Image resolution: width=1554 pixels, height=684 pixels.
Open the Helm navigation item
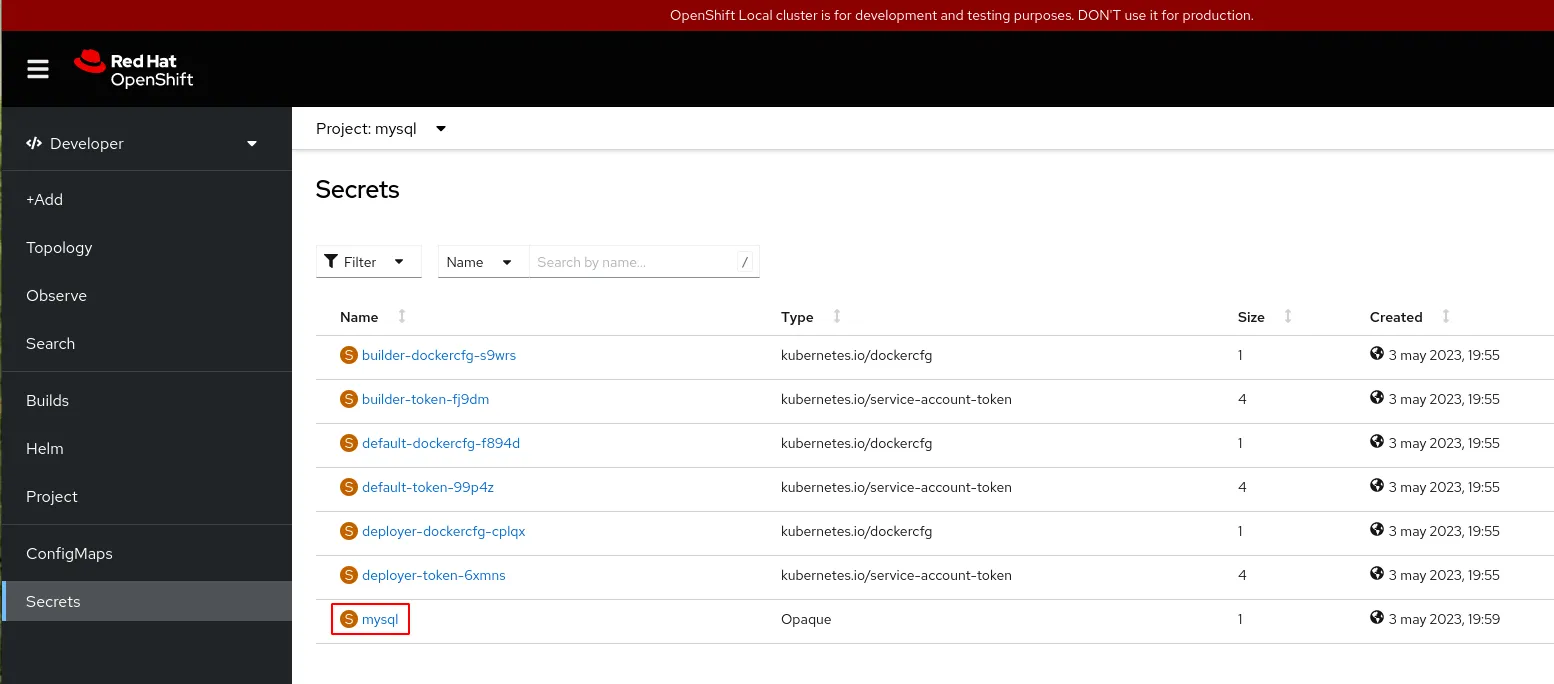[x=45, y=449]
